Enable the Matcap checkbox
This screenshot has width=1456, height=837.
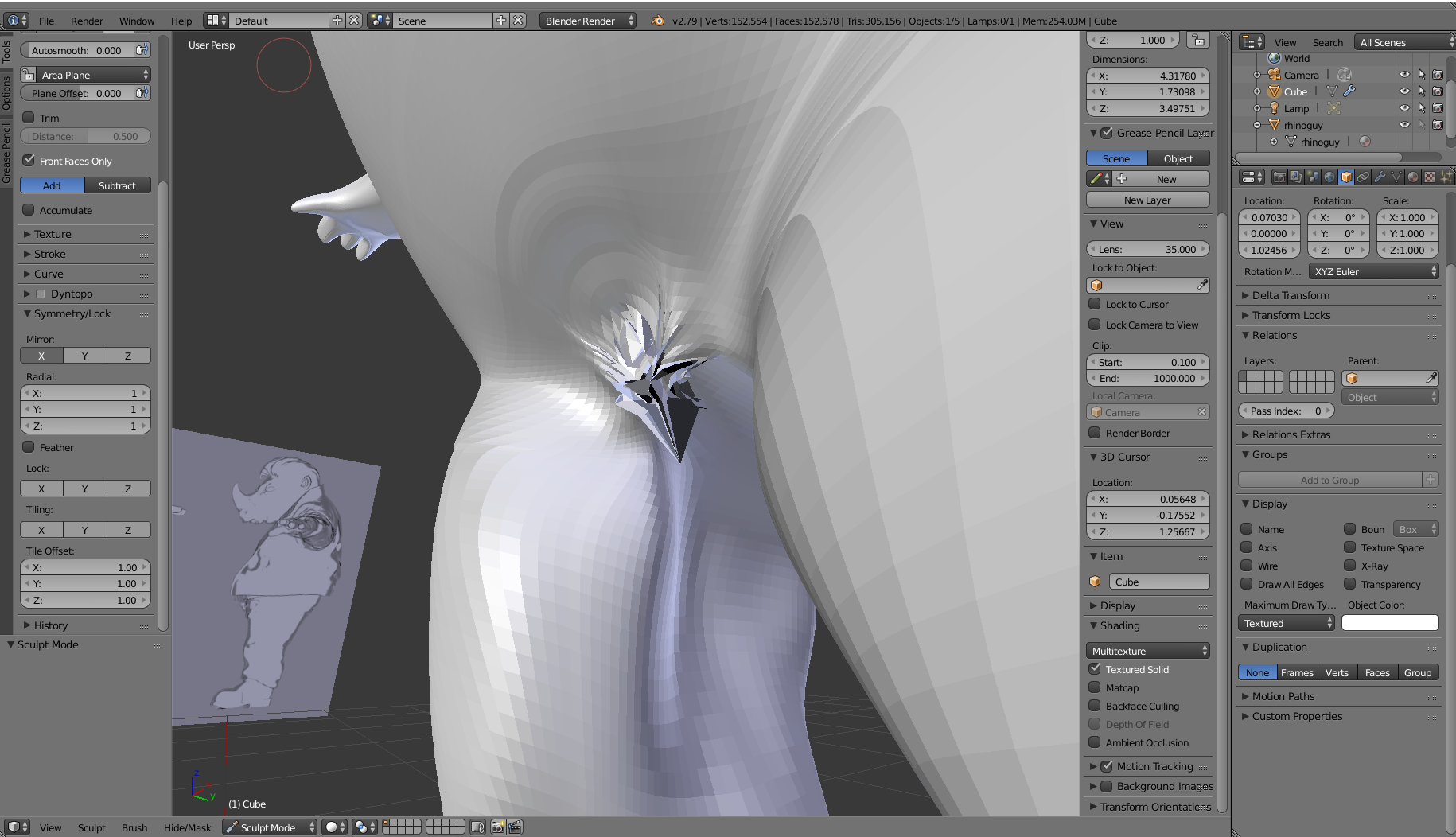[1095, 687]
